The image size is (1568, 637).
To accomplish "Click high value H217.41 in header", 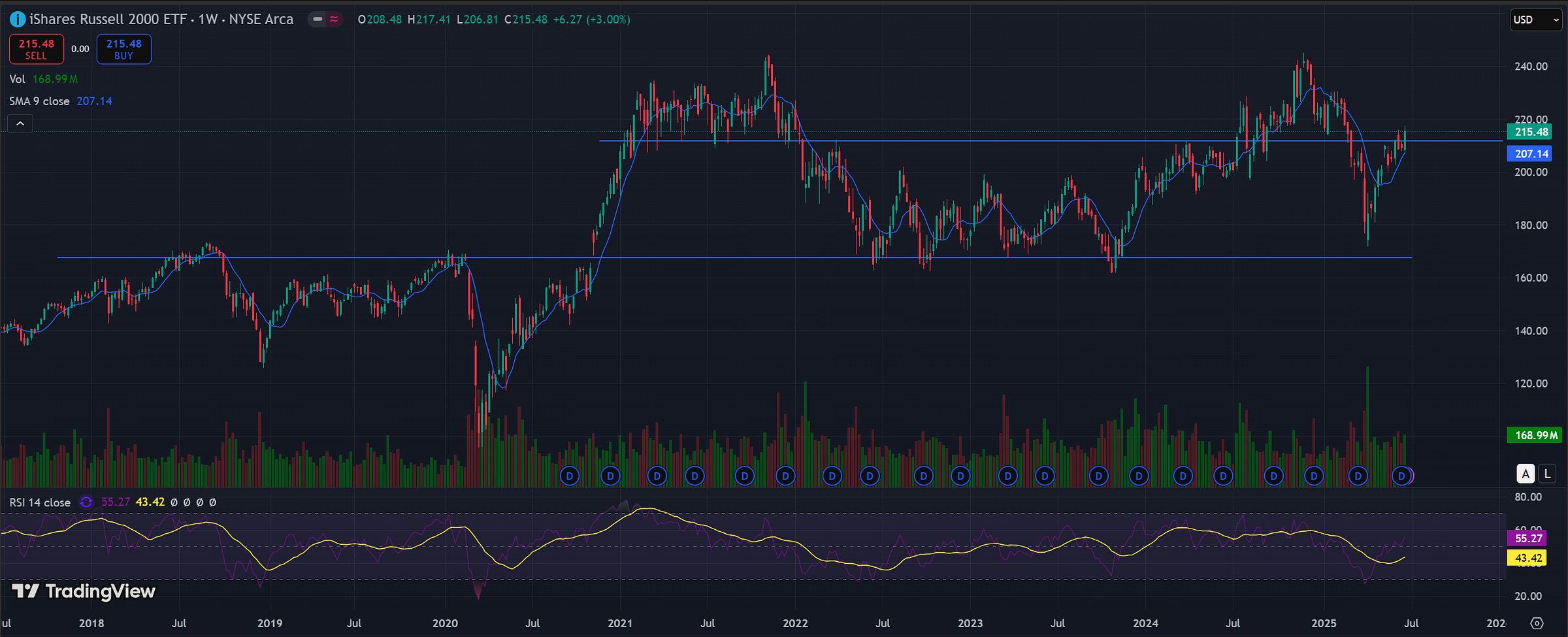I will click(x=429, y=20).
